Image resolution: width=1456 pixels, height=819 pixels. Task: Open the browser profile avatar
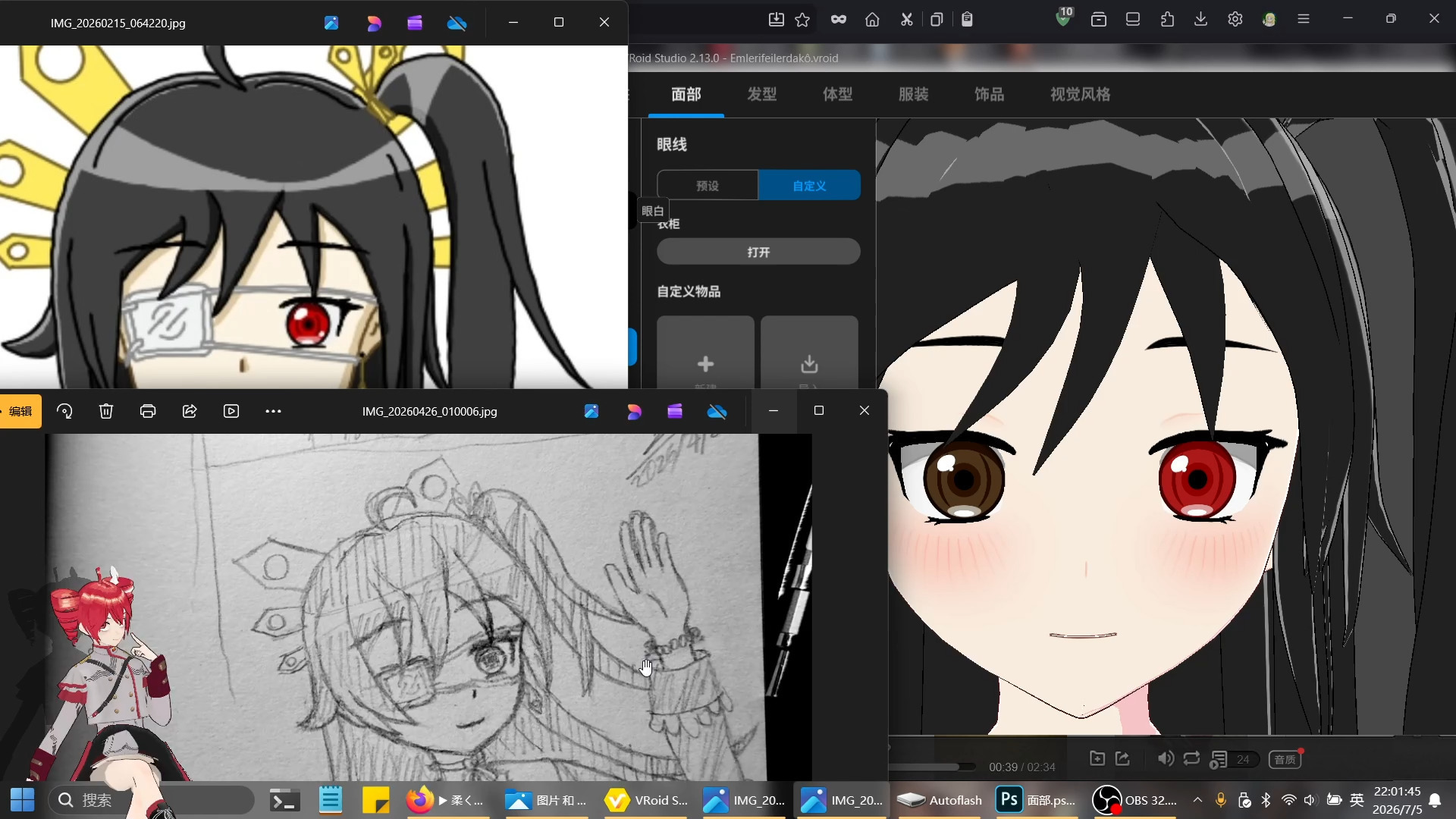1269,20
